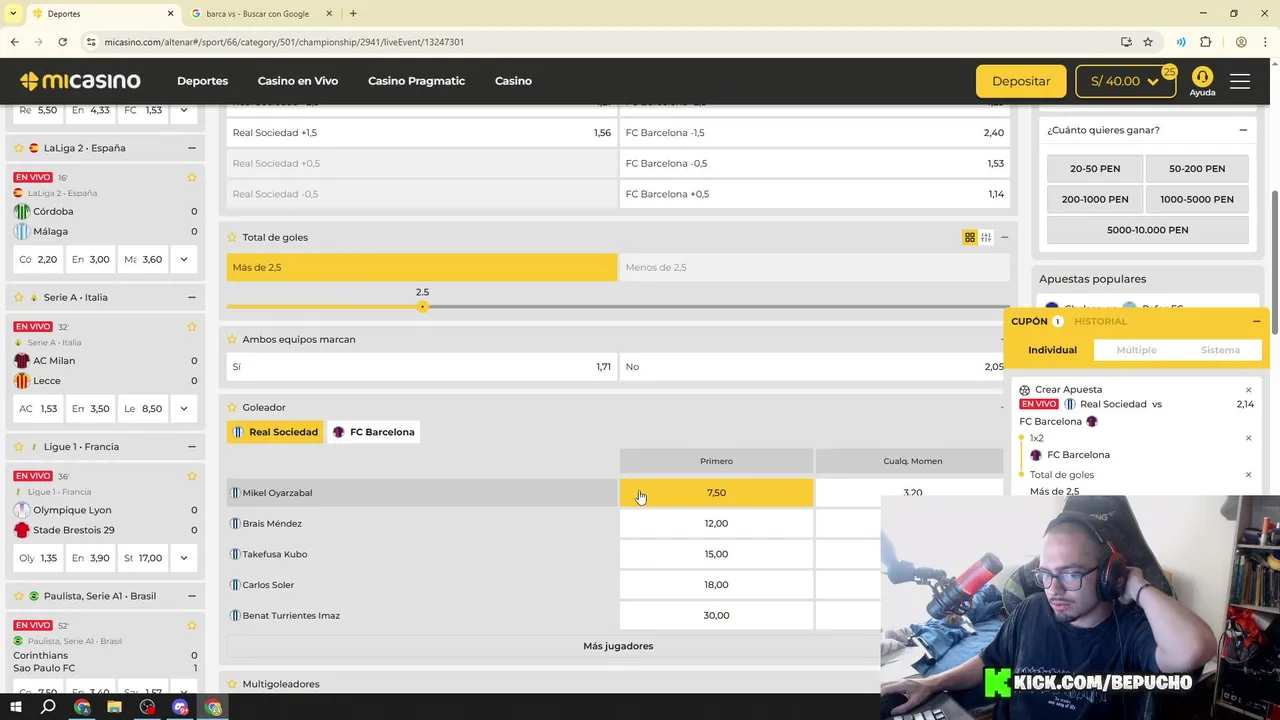The height and width of the screenshot is (720, 1280).
Task: Adjust the 2.5 total goals slider handle
Action: coord(423,306)
